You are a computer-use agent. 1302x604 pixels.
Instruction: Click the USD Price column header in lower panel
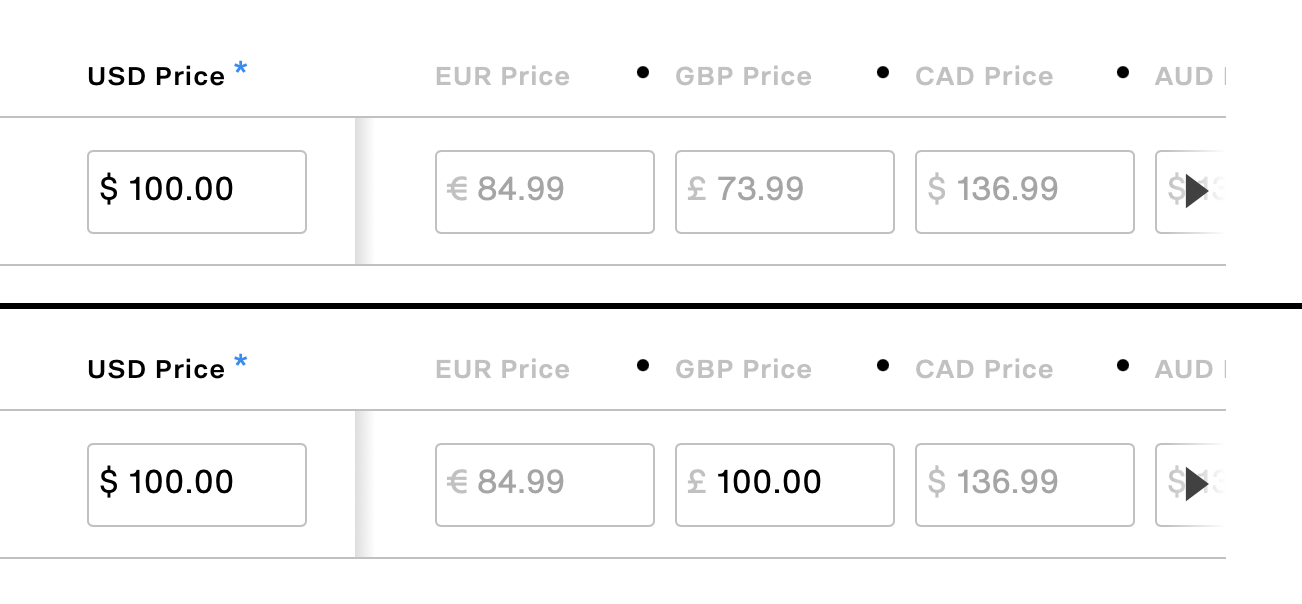click(156, 370)
